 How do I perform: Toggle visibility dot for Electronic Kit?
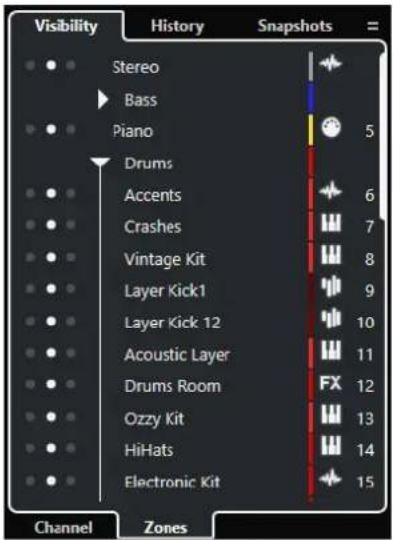[51, 481]
